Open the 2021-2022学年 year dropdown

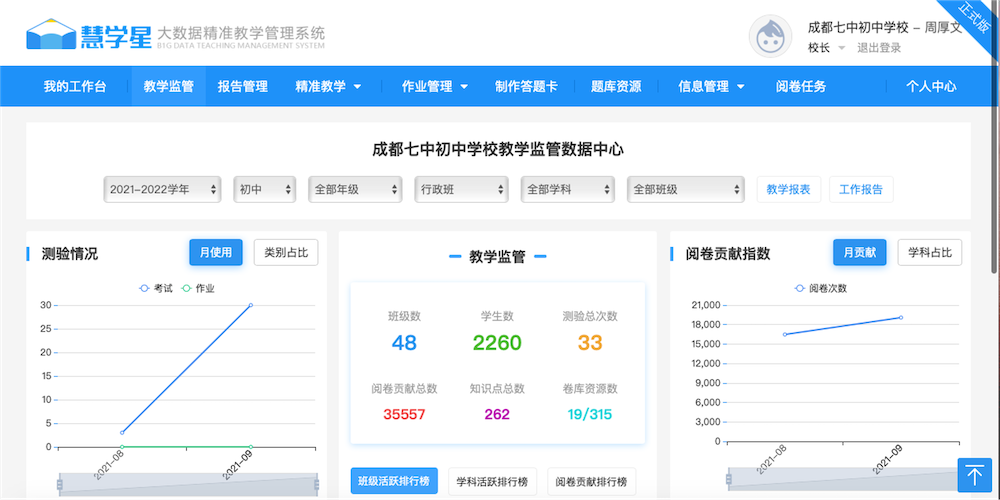click(x=162, y=189)
